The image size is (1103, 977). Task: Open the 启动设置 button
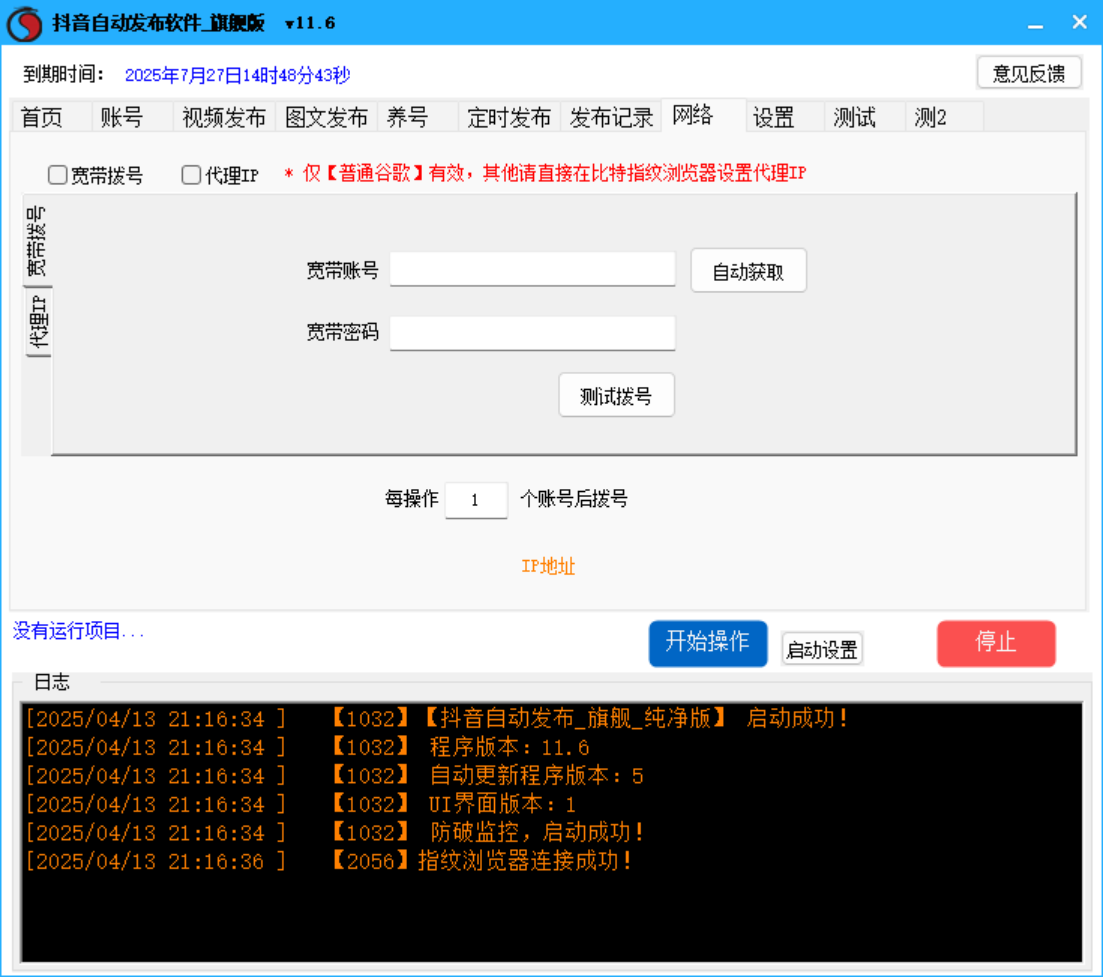point(822,649)
